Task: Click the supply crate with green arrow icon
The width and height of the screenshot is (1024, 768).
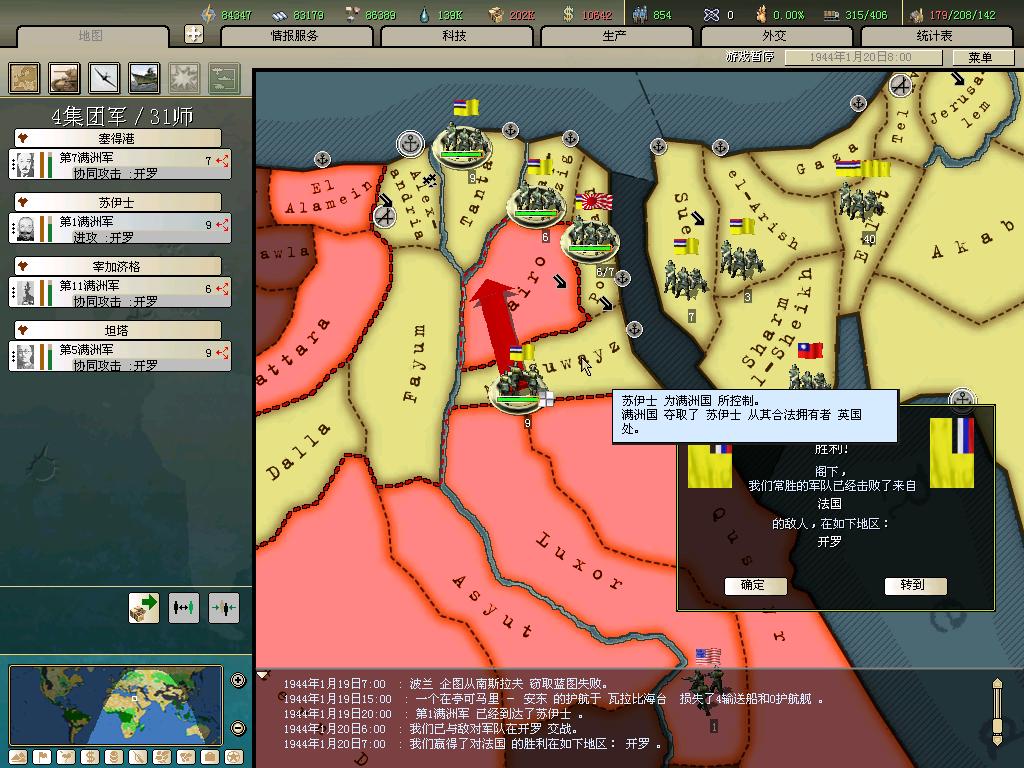Action: point(144,608)
